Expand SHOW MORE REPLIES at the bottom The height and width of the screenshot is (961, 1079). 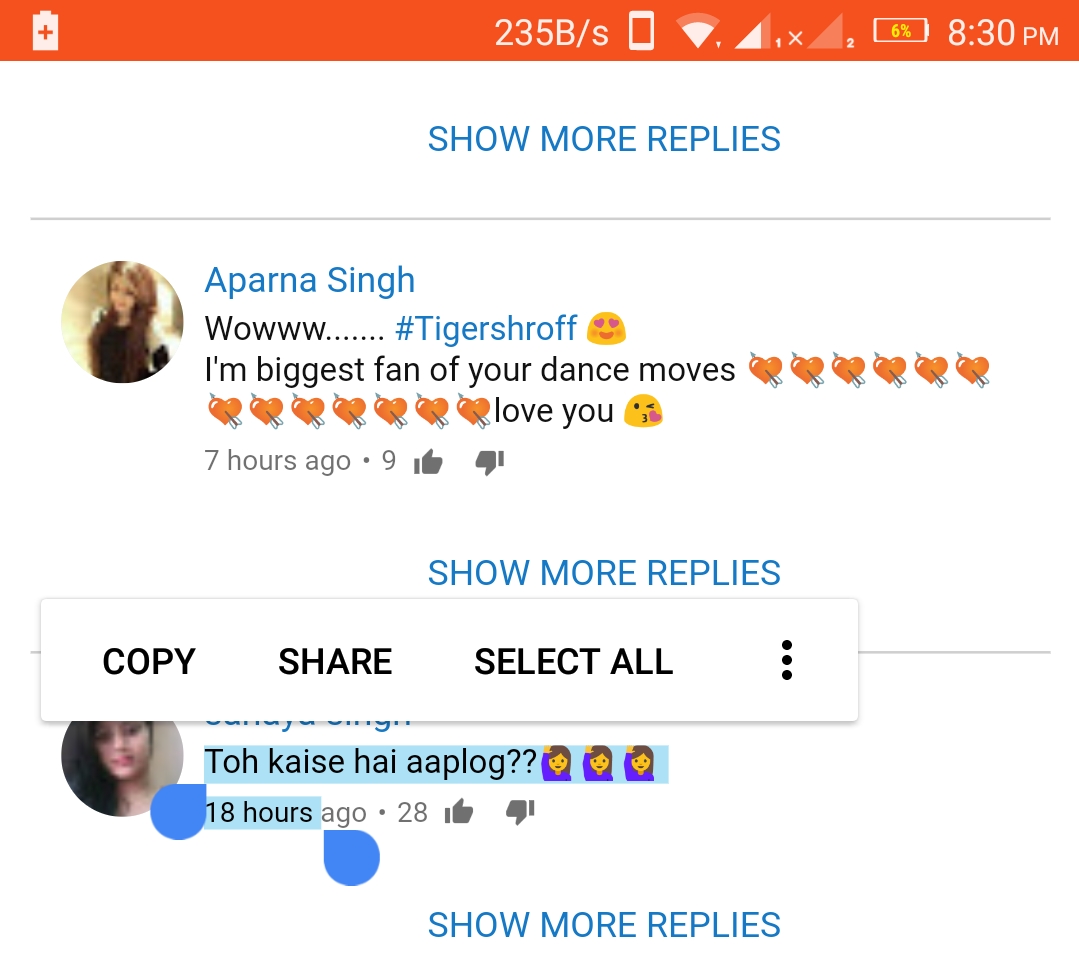(x=604, y=925)
